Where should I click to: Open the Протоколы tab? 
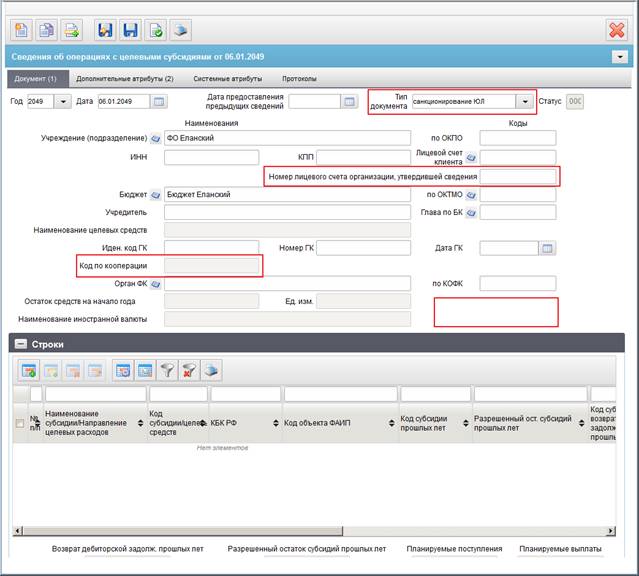pos(299,79)
